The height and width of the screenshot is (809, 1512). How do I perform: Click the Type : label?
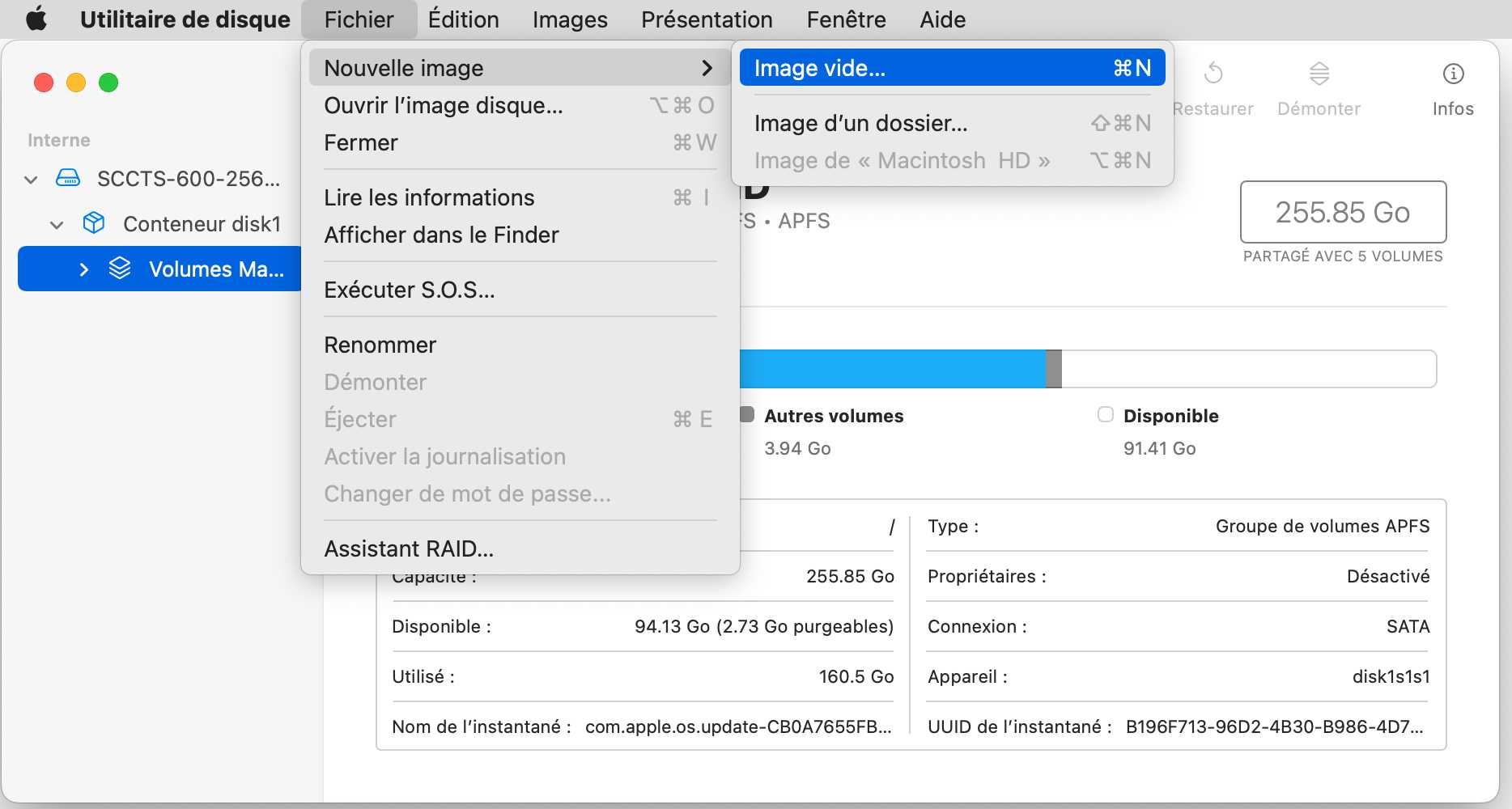953,526
